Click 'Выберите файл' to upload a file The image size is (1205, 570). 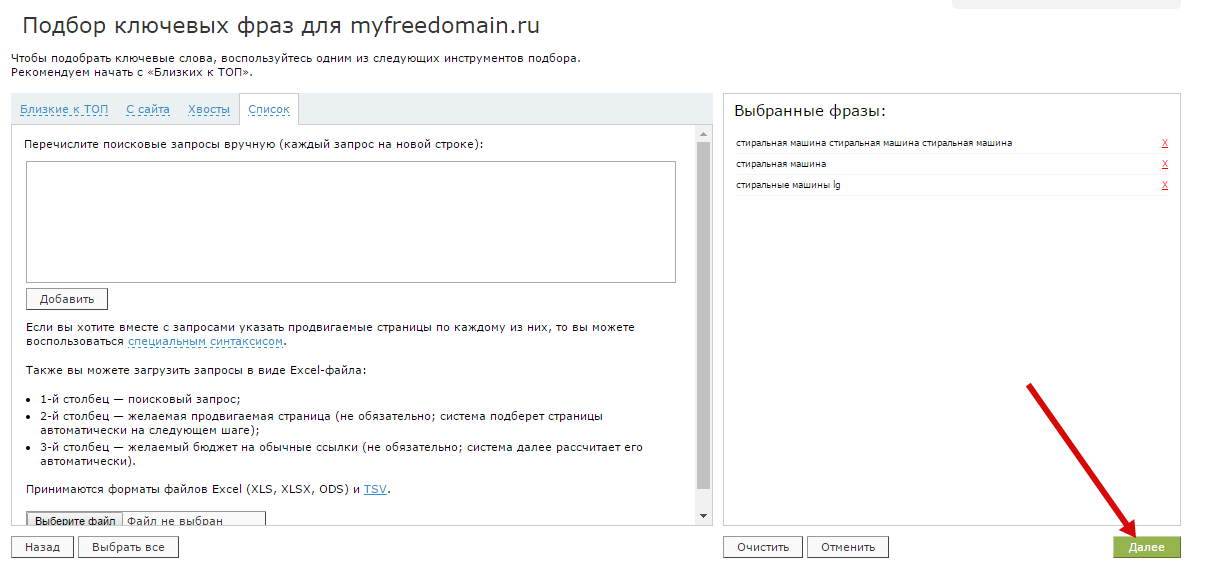point(75,520)
